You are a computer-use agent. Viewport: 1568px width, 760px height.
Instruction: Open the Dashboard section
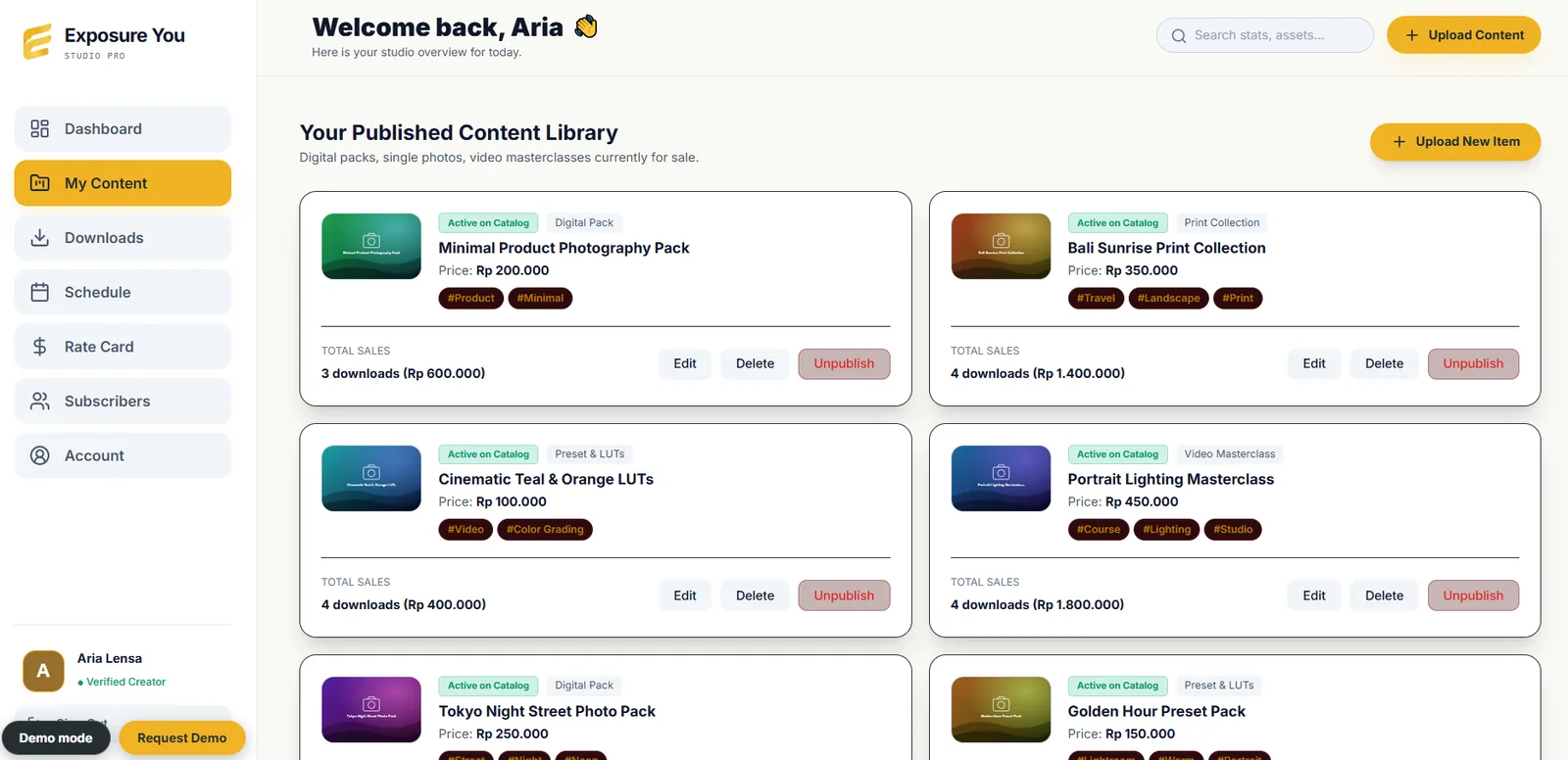tap(122, 128)
